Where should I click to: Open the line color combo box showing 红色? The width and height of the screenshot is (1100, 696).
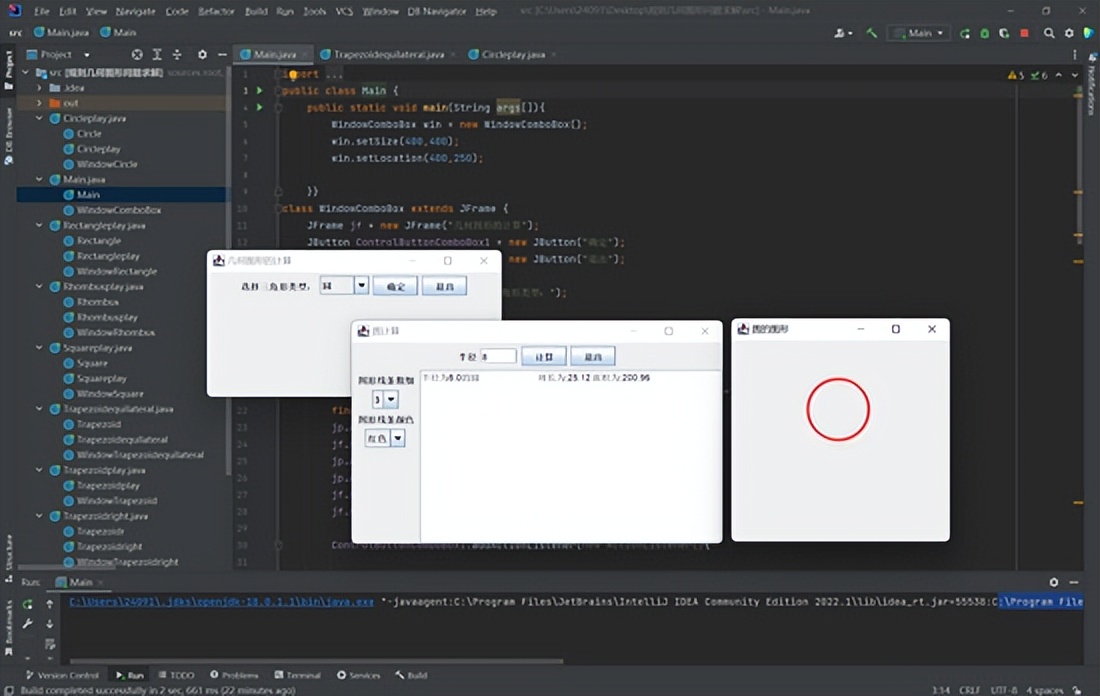click(x=385, y=438)
